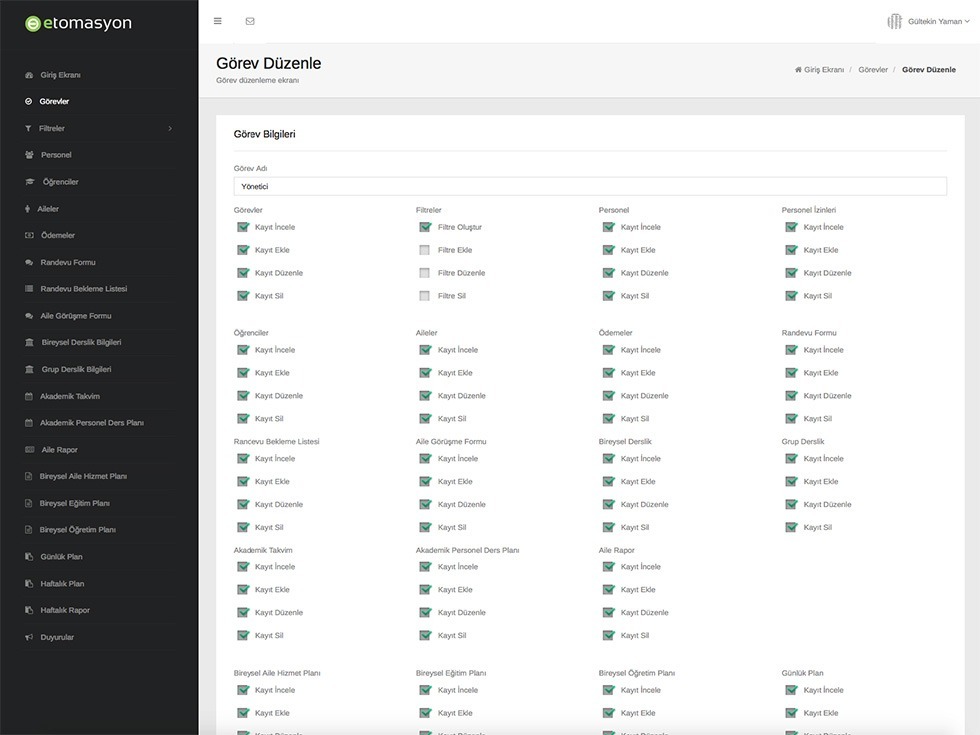Enable the Filtre Ekle checkbox

(x=424, y=250)
